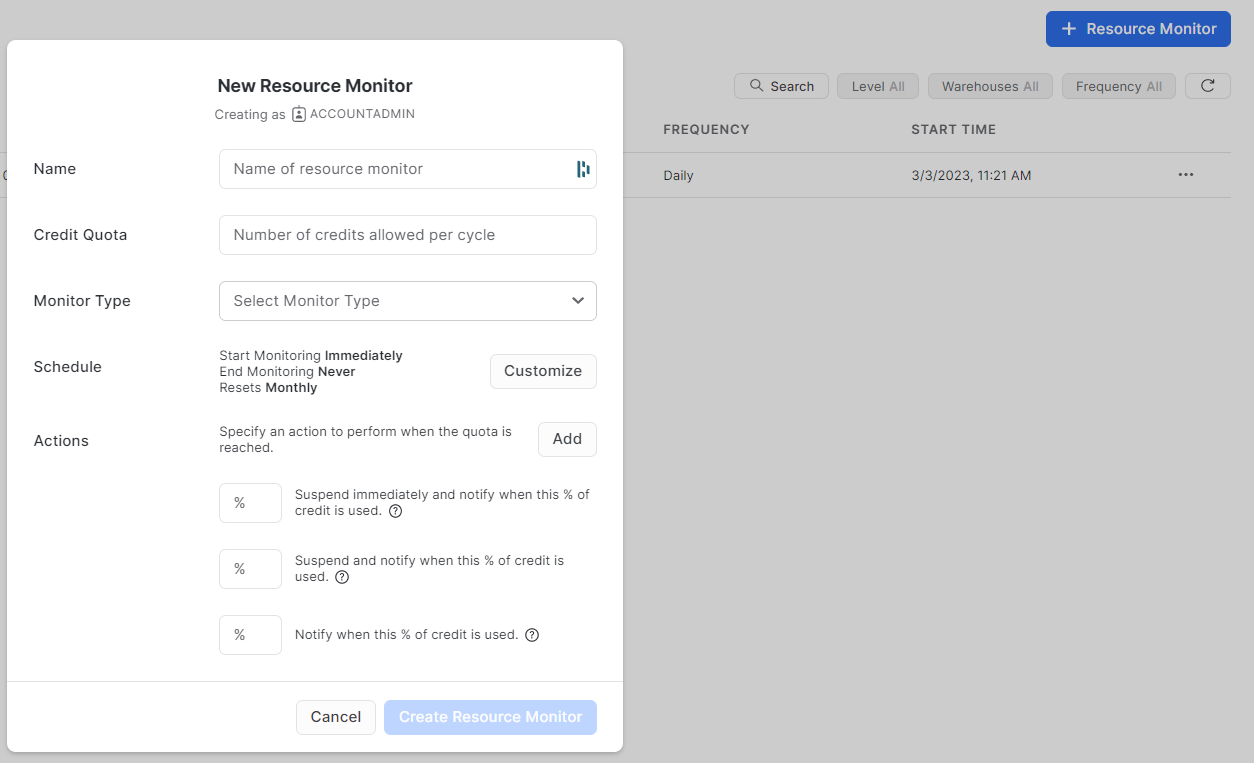Open the Level All filter
The height and width of the screenshot is (763, 1254).
coord(878,86)
